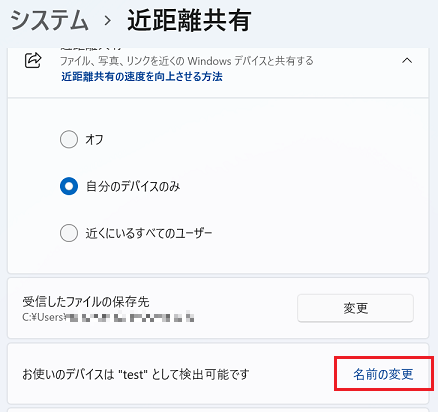Image resolution: width=438 pixels, height=412 pixels.
Task: Open 近距離共有の速度を向上させる方法 link
Action: [142, 77]
